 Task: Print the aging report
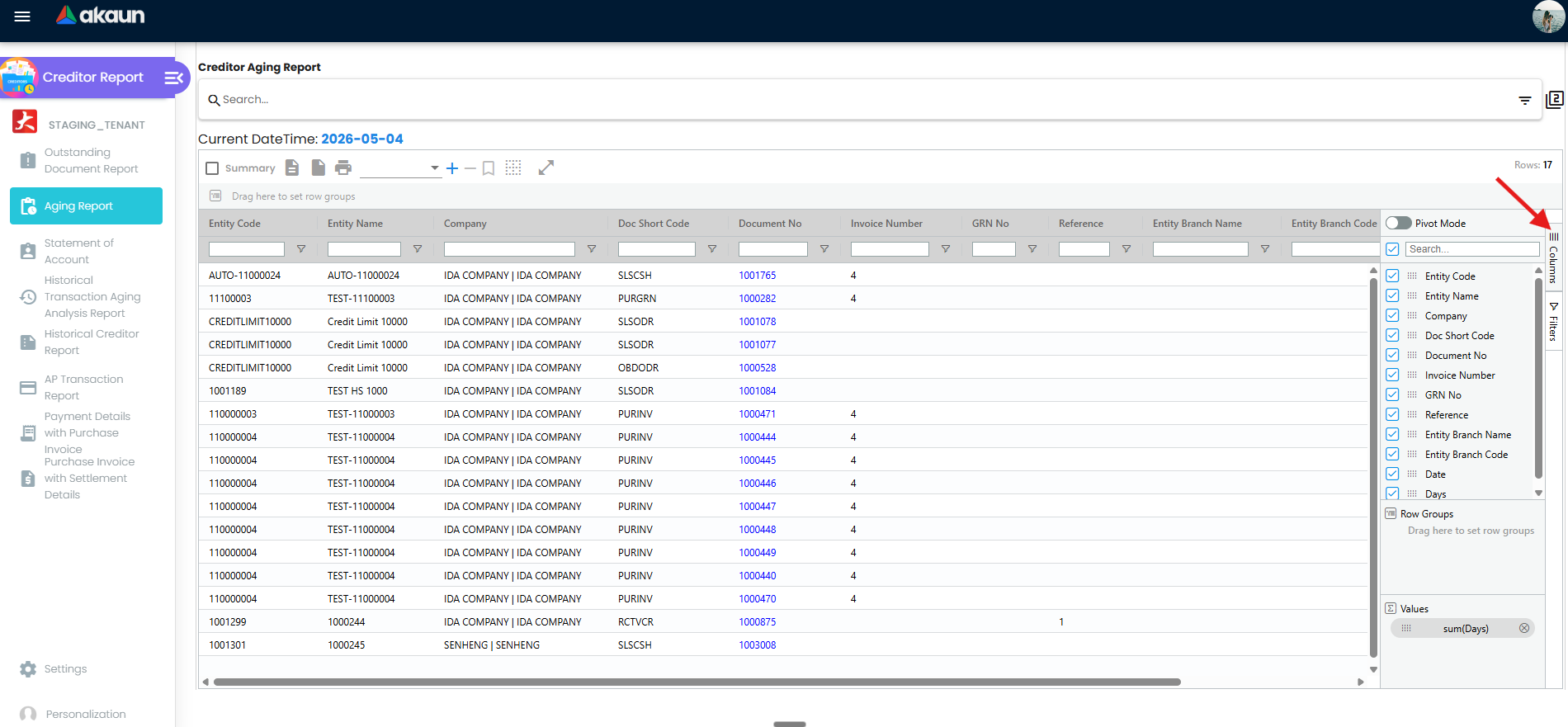tap(343, 168)
